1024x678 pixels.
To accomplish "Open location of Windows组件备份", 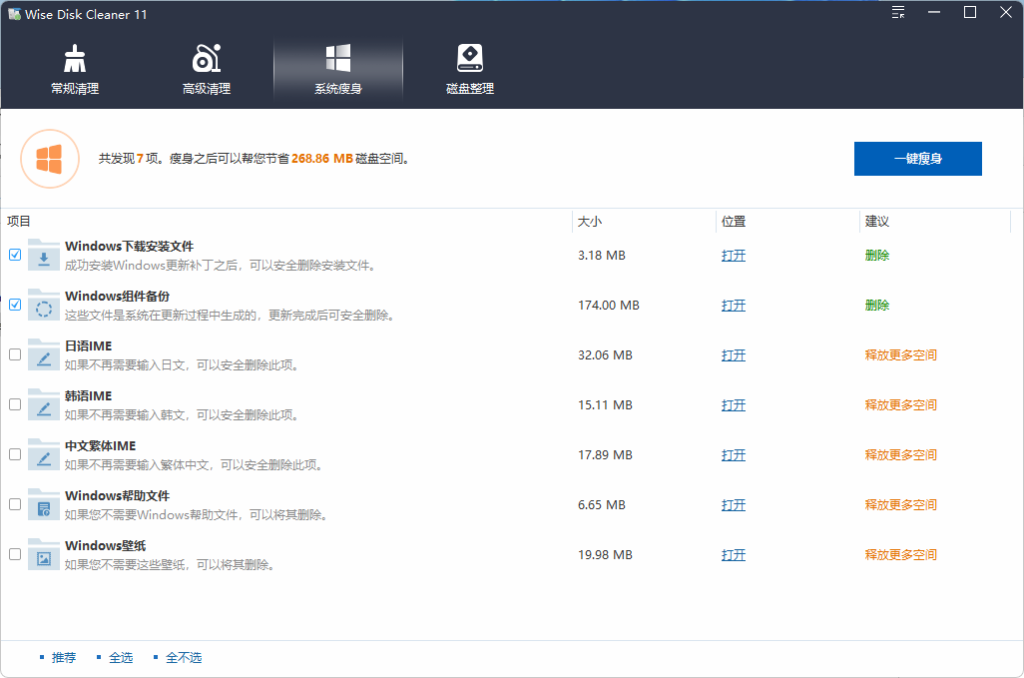I will coord(733,305).
